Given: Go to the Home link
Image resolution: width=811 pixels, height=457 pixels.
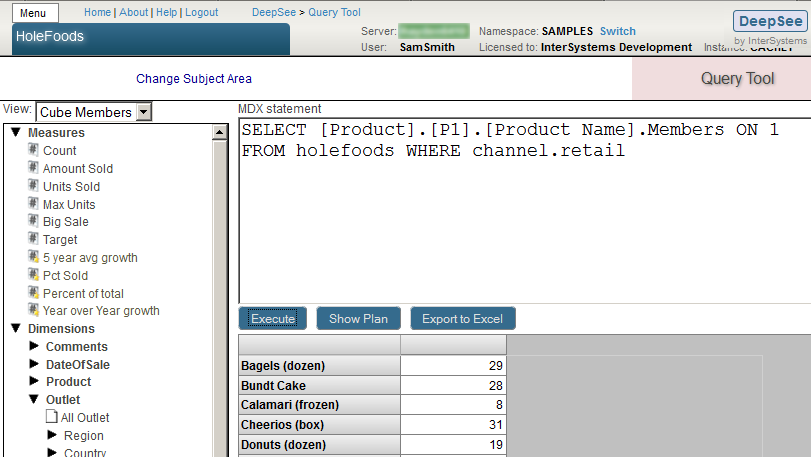Looking at the screenshot, I should (x=97, y=12).
